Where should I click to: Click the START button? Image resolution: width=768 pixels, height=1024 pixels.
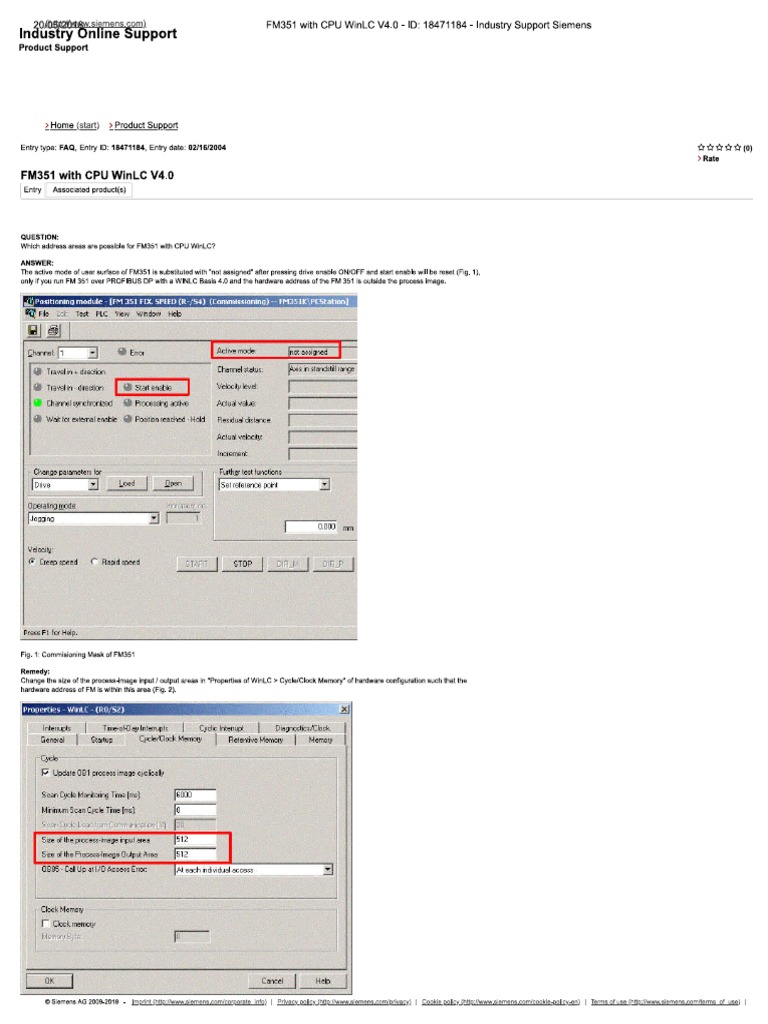[197, 564]
